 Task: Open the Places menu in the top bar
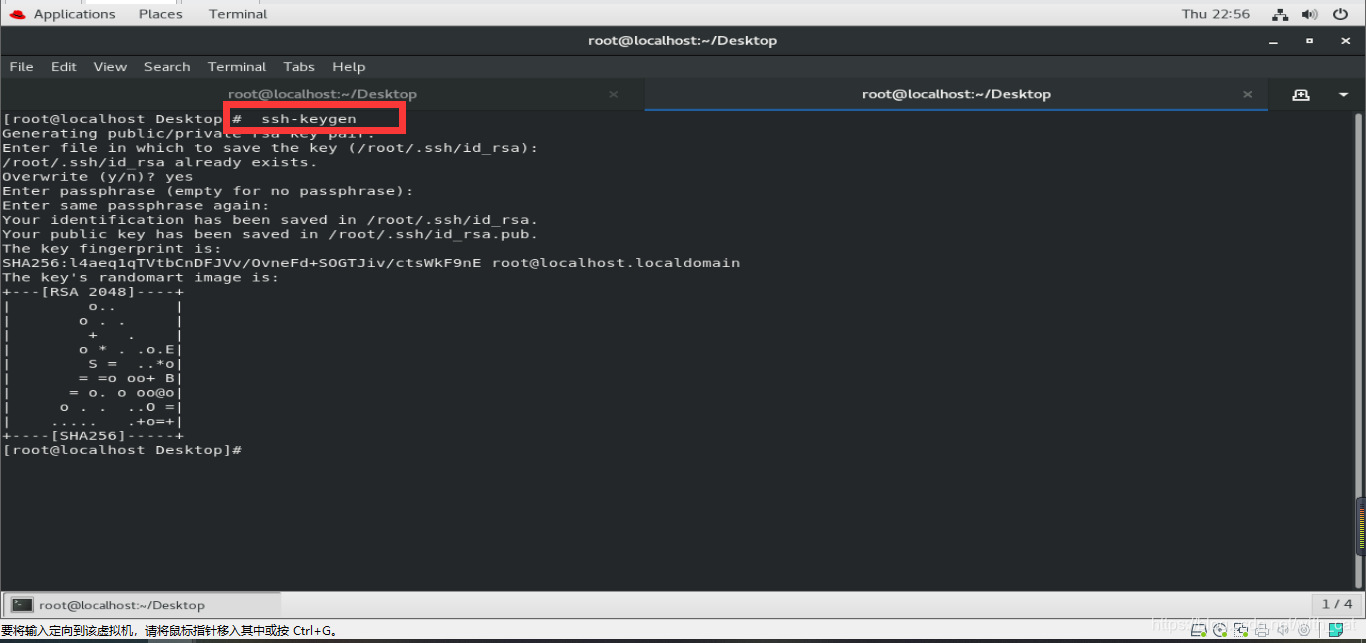click(x=161, y=14)
